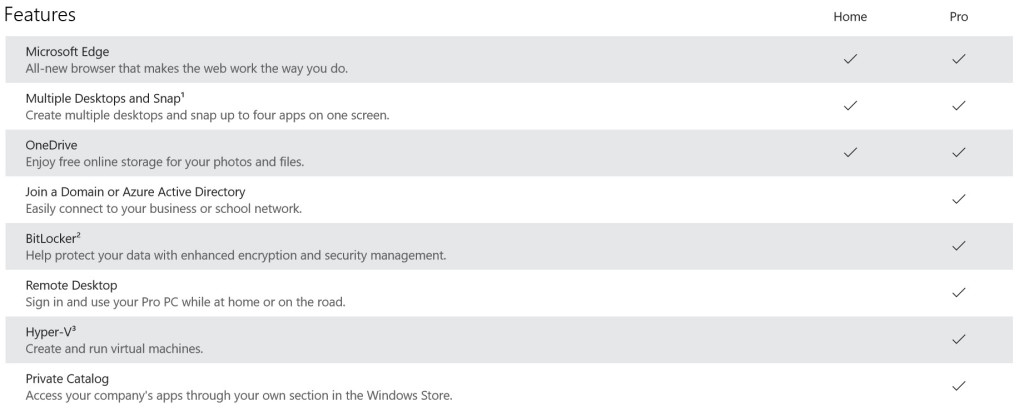The image size is (1024, 411).
Task: Click the Features heading
Action: pos(40,16)
